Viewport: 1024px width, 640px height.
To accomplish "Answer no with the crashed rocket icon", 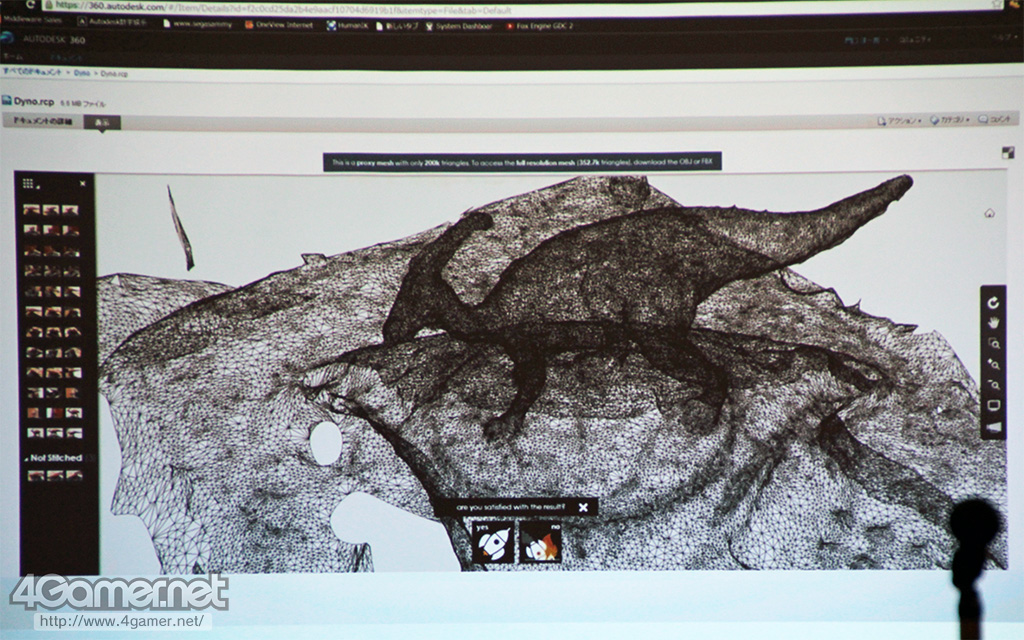I will point(540,541).
